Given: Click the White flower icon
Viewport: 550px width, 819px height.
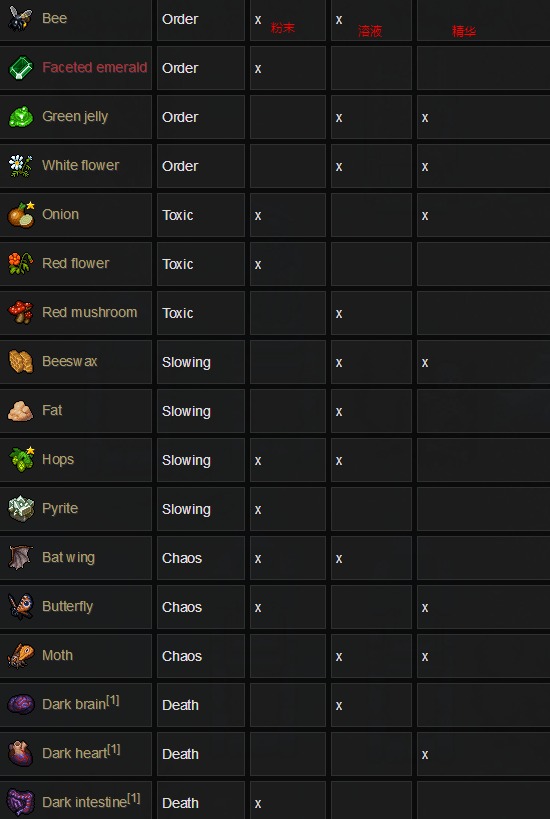Looking at the screenshot, I should point(21,166).
